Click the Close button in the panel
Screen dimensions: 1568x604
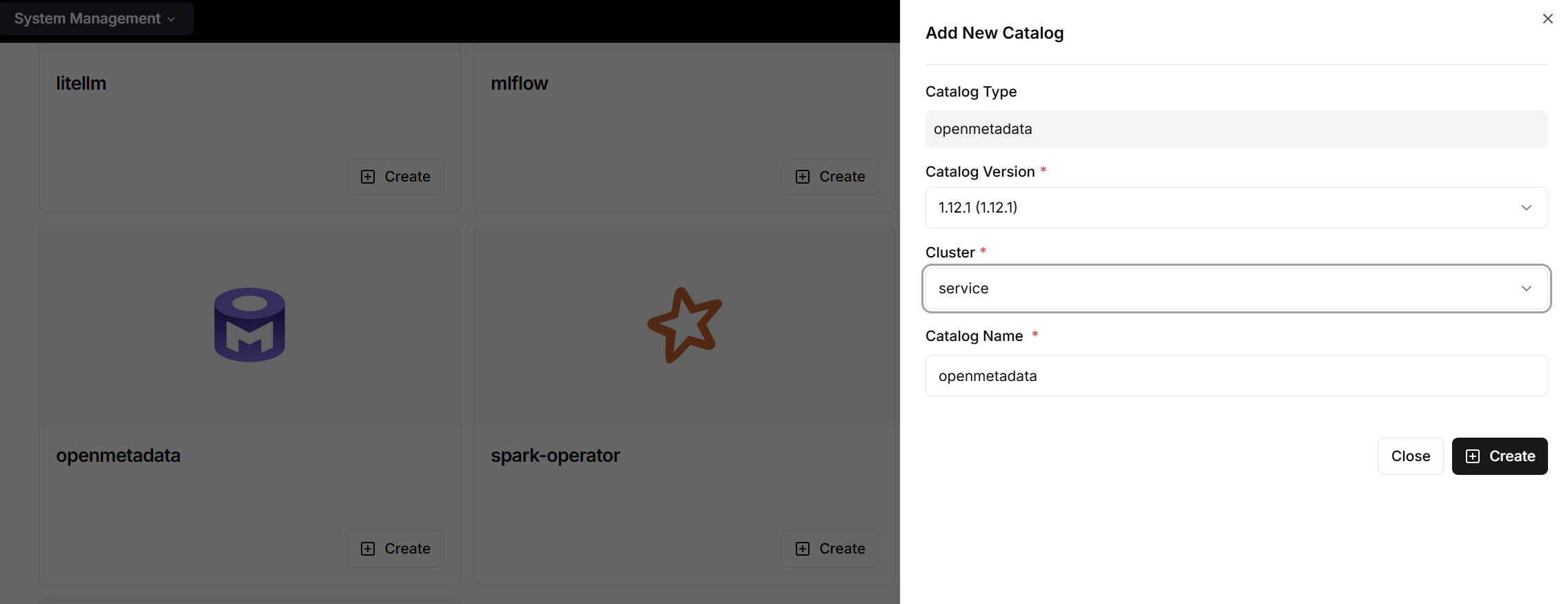pyautogui.click(x=1411, y=456)
